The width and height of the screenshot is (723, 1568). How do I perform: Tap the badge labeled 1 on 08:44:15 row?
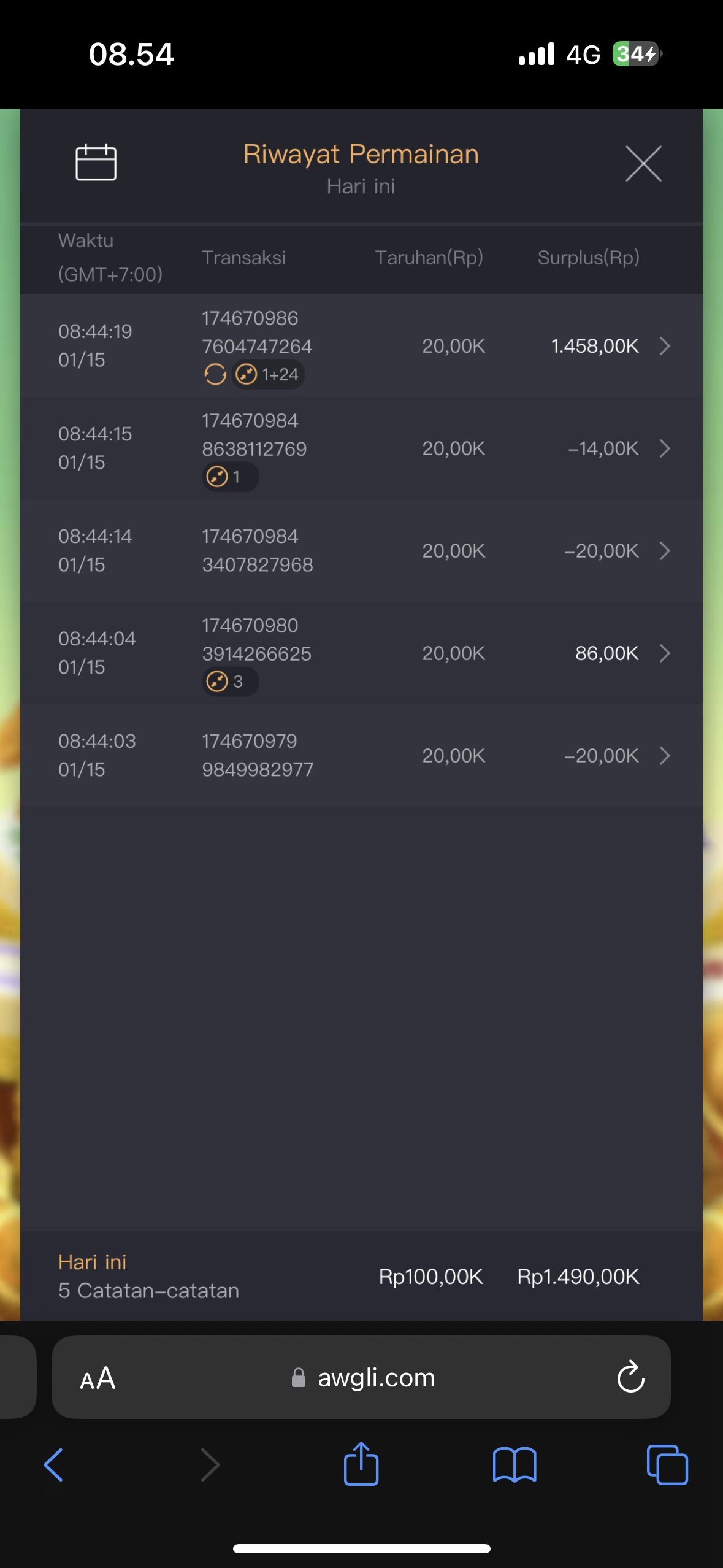[x=229, y=477]
